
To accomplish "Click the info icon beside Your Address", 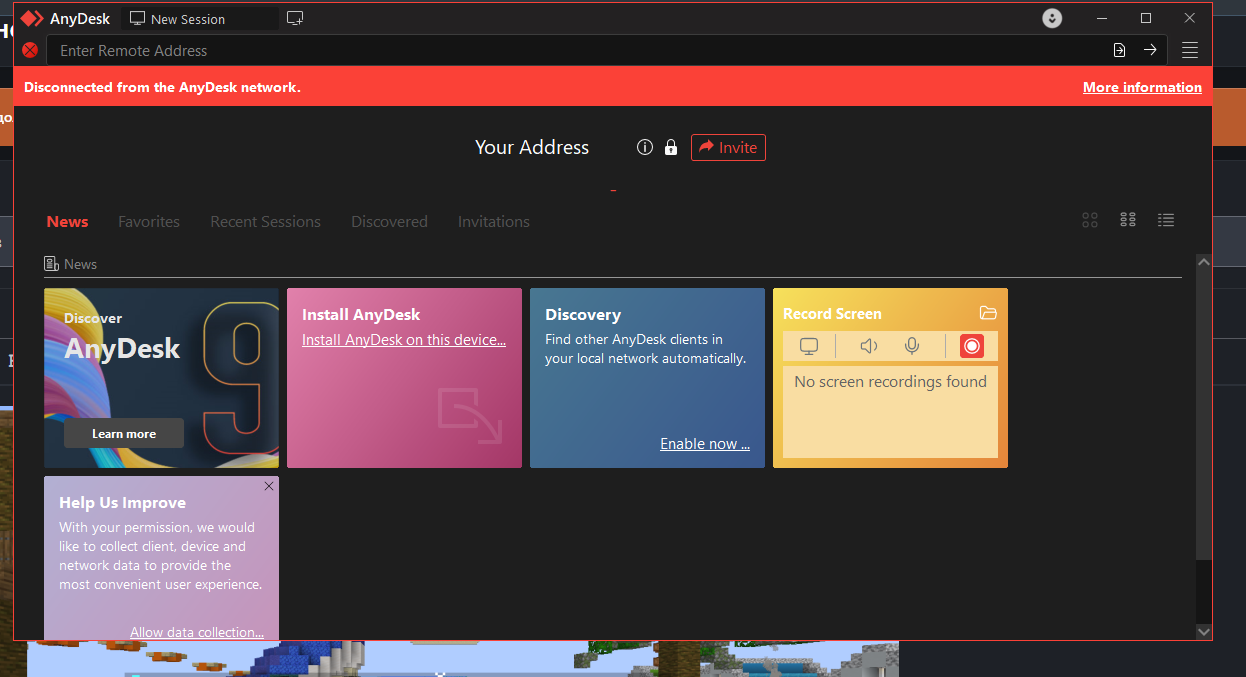I will 645,147.
